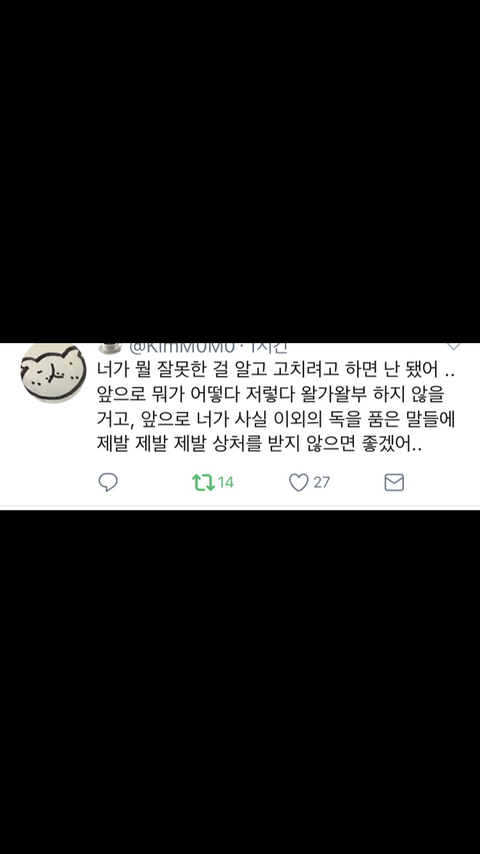Like the tweet with the heart icon
480x854 pixels.
tap(299, 482)
